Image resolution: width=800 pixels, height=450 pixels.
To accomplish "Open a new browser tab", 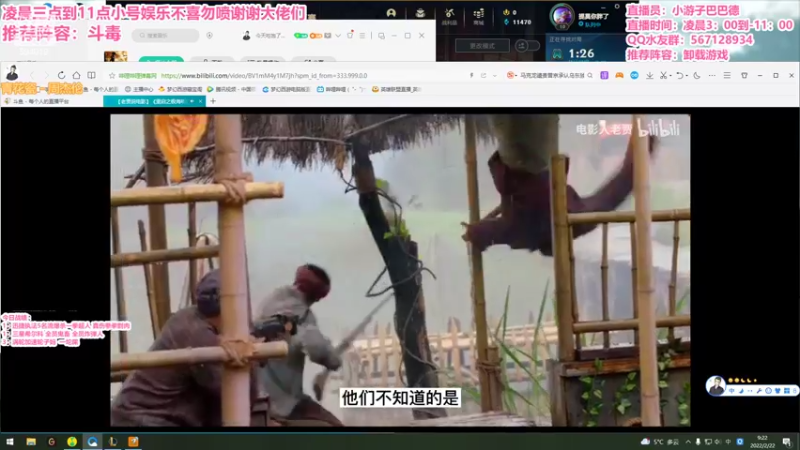I will [x=213, y=102].
